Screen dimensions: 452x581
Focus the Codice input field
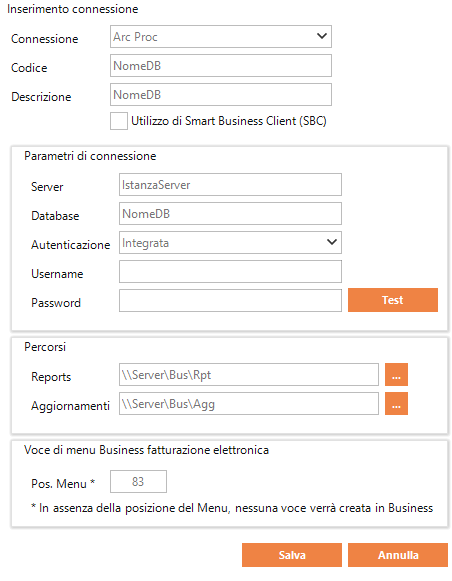(220, 66)
